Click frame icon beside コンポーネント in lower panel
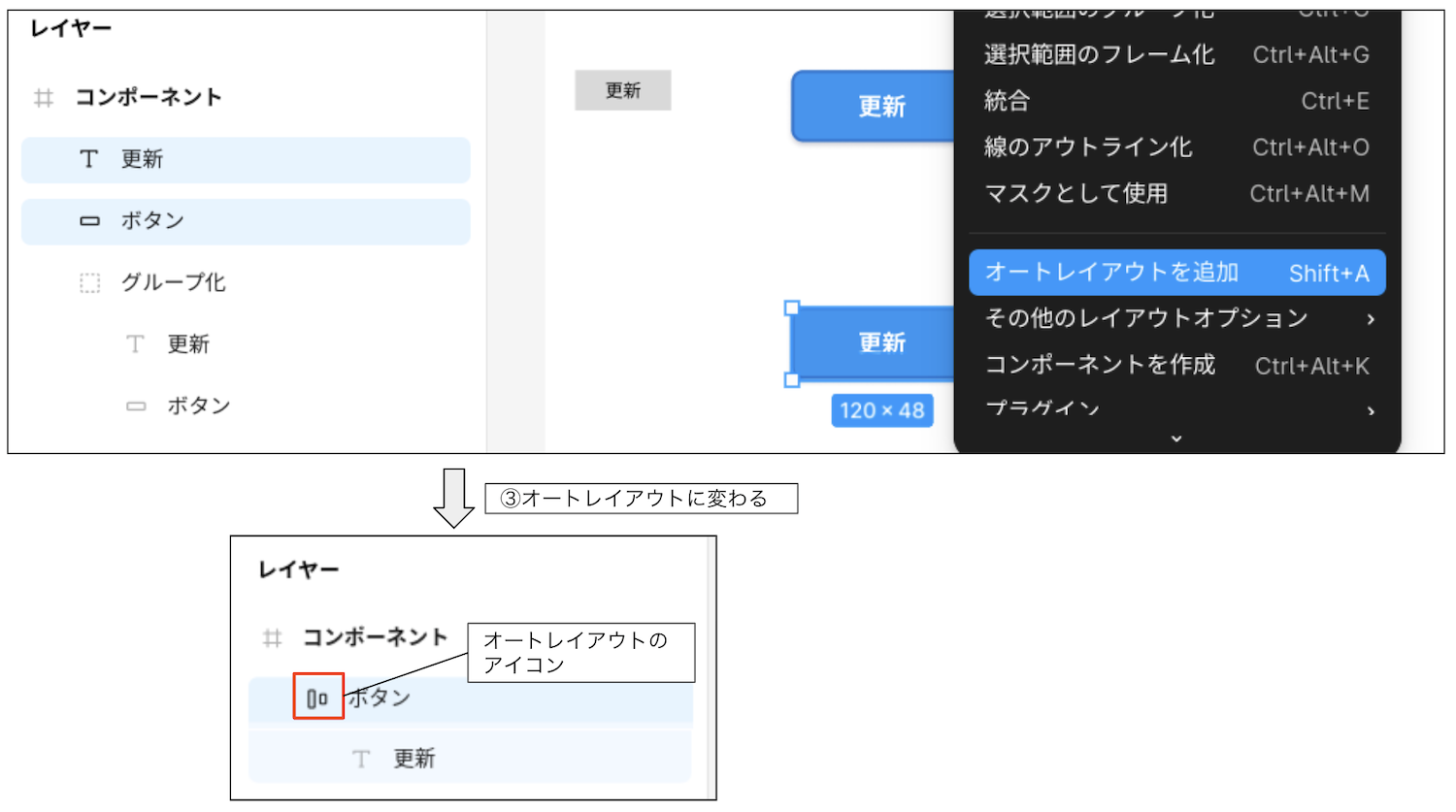The width and height of the screenshot is (1456, 812). (x=273, y=638)
